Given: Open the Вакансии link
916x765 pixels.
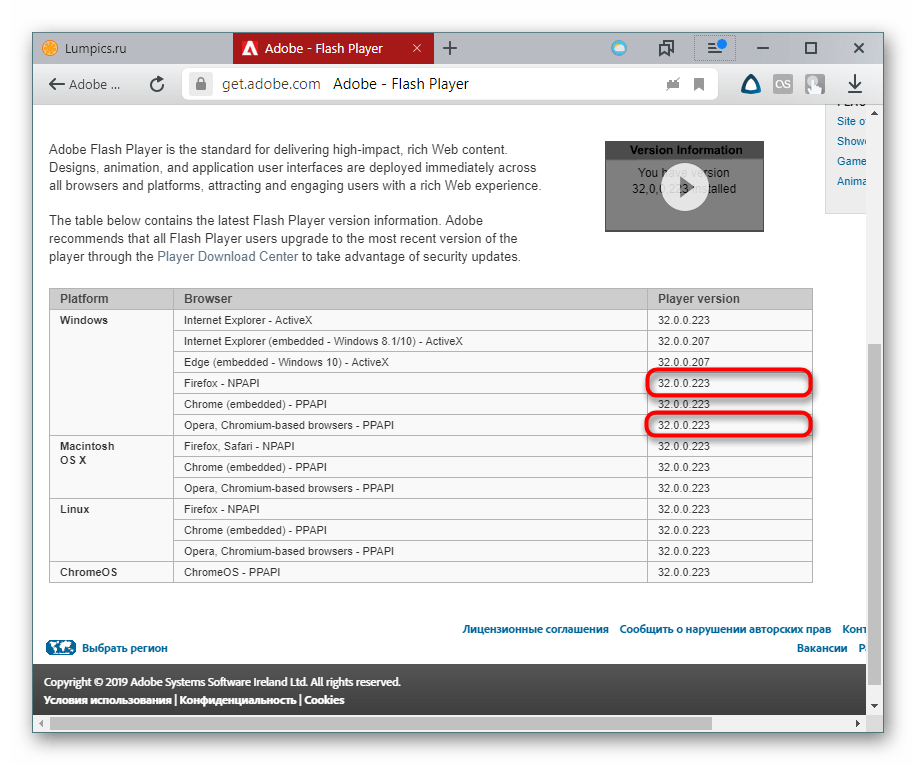Looking at the screenshot, I should [822, 648].
